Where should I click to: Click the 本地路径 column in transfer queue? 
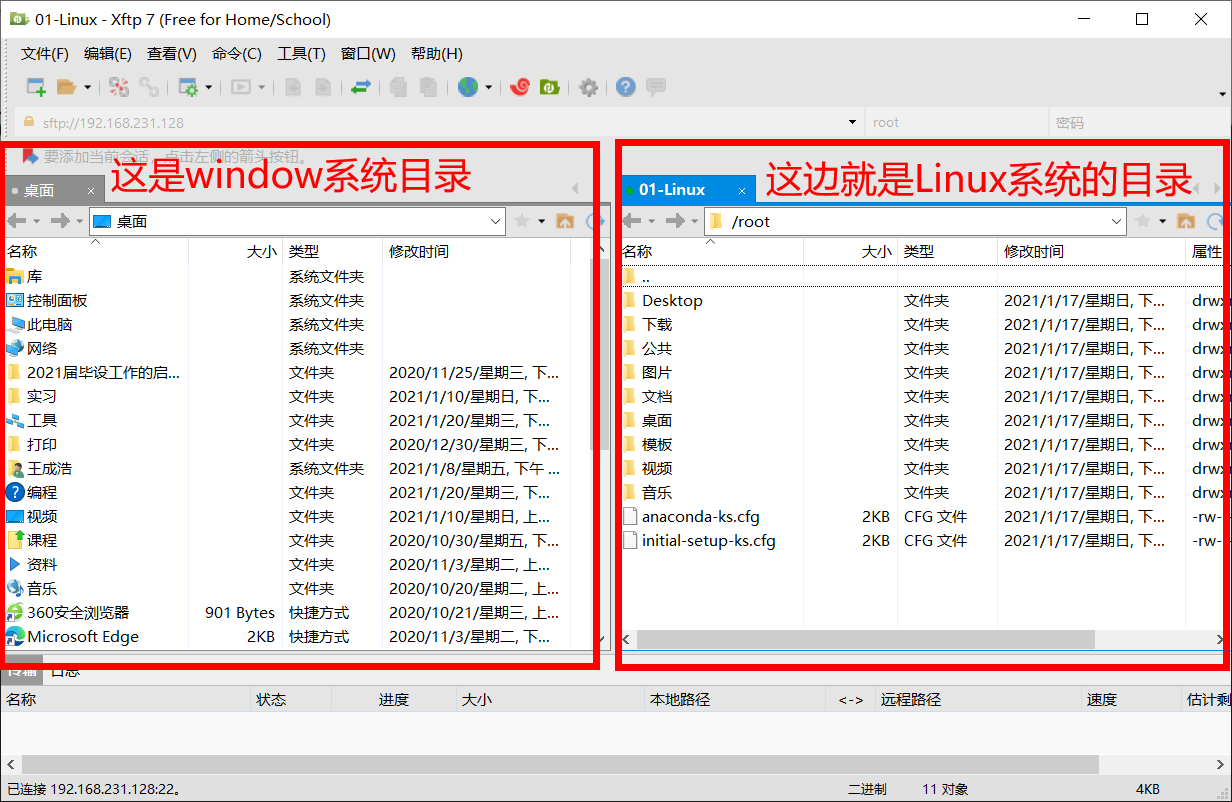pos(735,700)
